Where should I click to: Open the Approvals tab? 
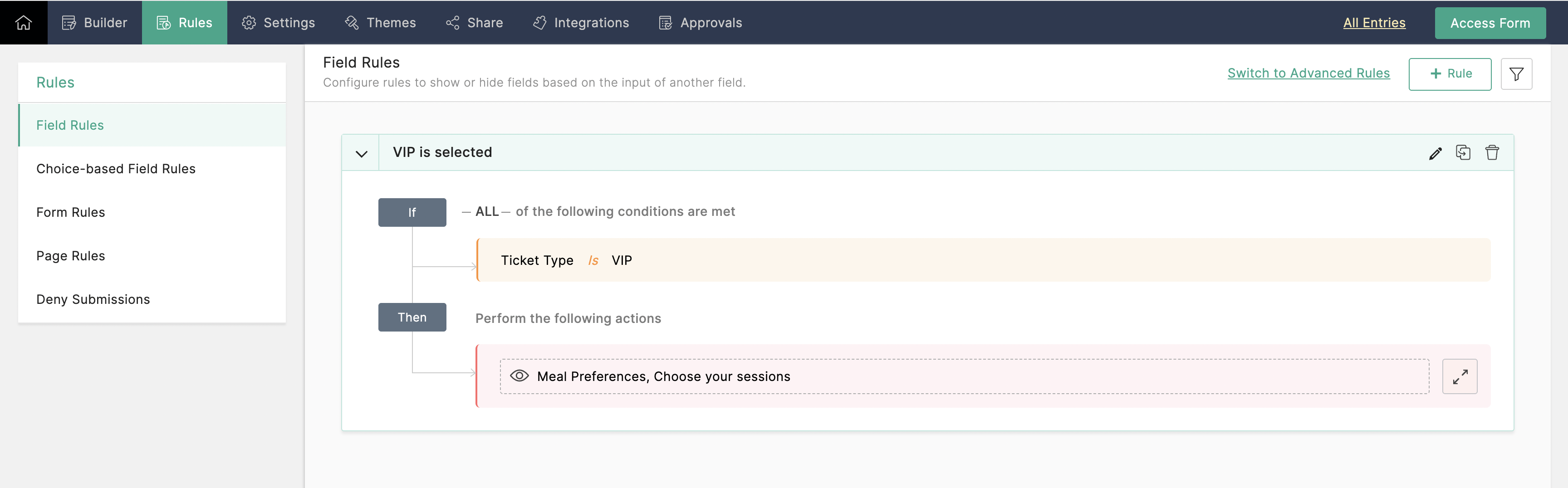click(700, 23)
